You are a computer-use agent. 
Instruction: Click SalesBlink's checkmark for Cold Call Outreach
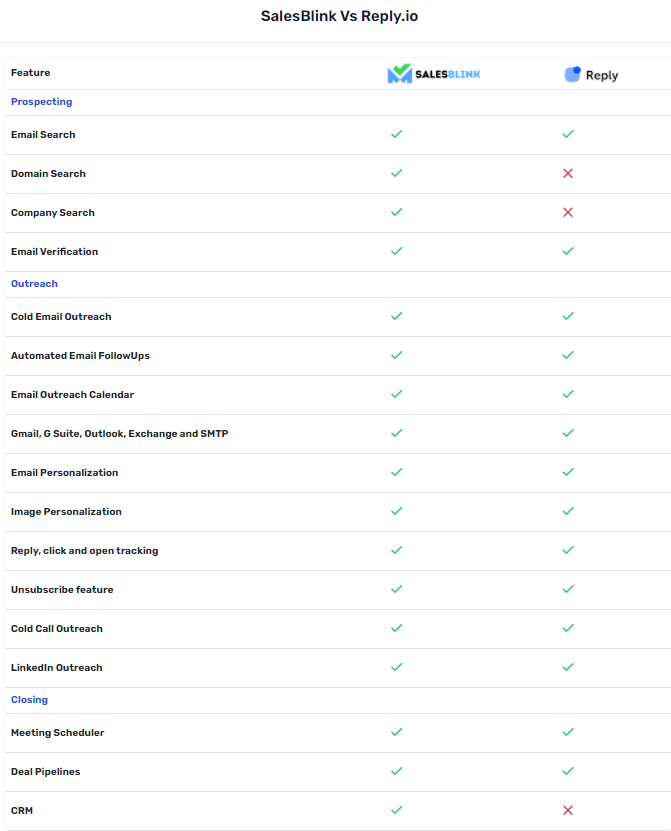click(x=396, y=628)
